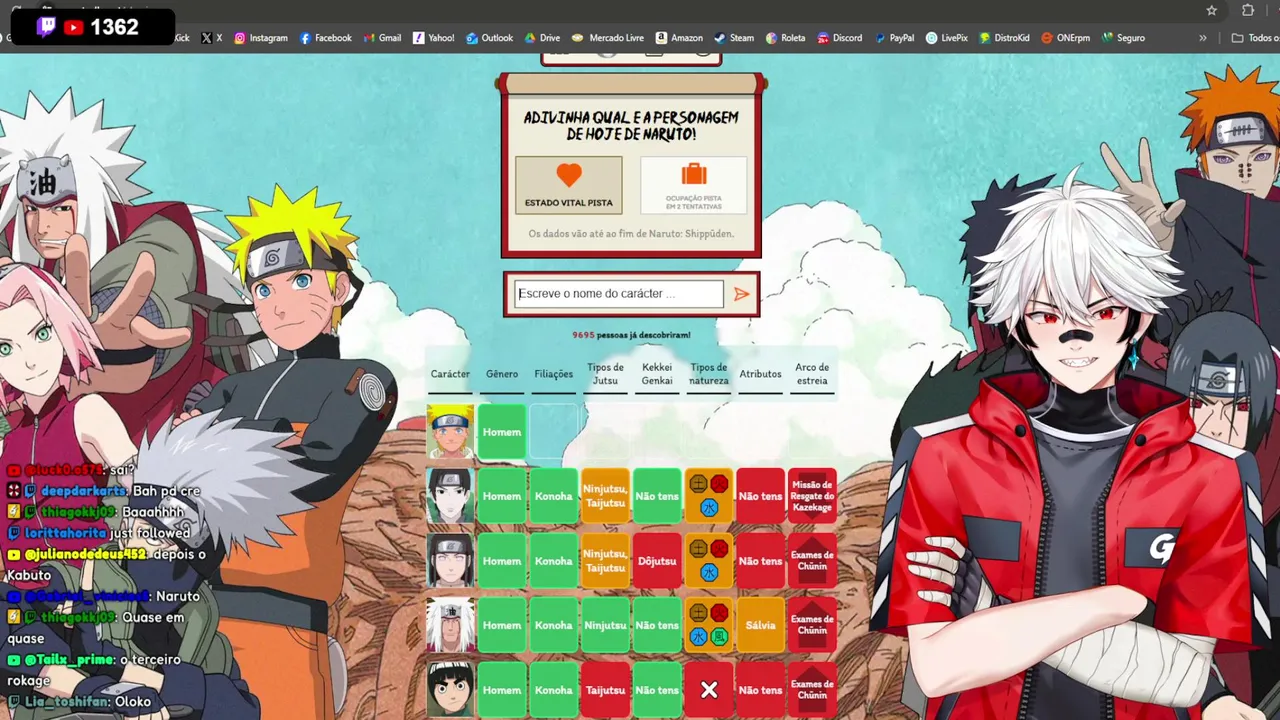Open the DistroKid bookmark
Image resolution: width=1280 pixels, height=720 pixels.
(x=1004, y=38)
